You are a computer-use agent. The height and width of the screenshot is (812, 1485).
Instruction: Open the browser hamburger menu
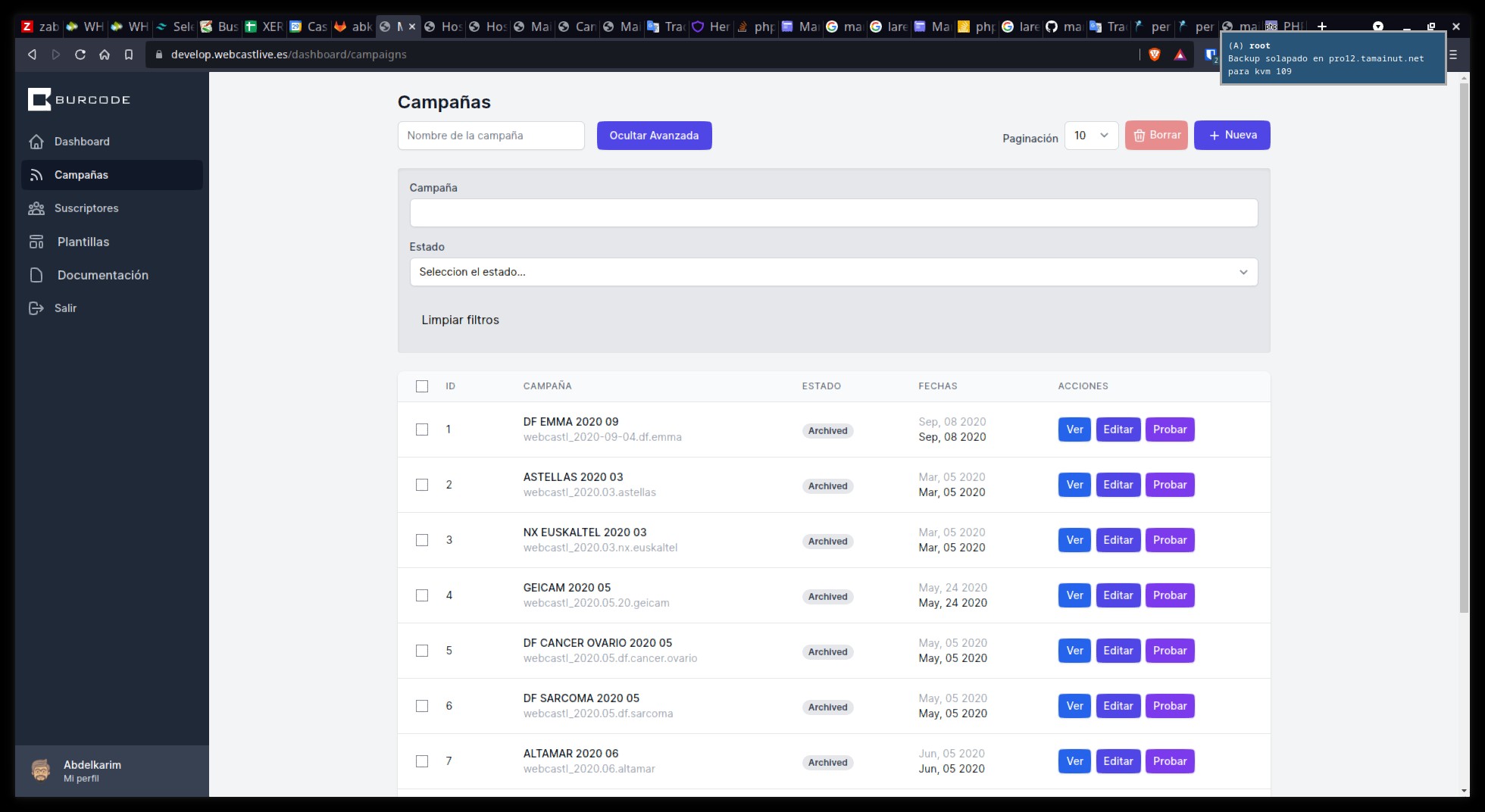[x=1452, y=55]
